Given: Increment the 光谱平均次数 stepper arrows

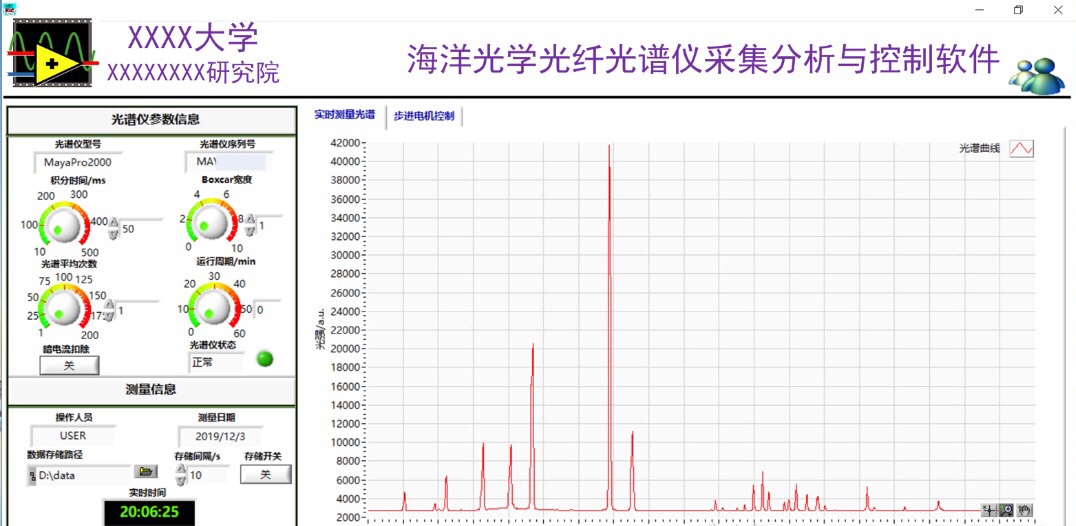Looking at the screenshot, I should point(110,305).
